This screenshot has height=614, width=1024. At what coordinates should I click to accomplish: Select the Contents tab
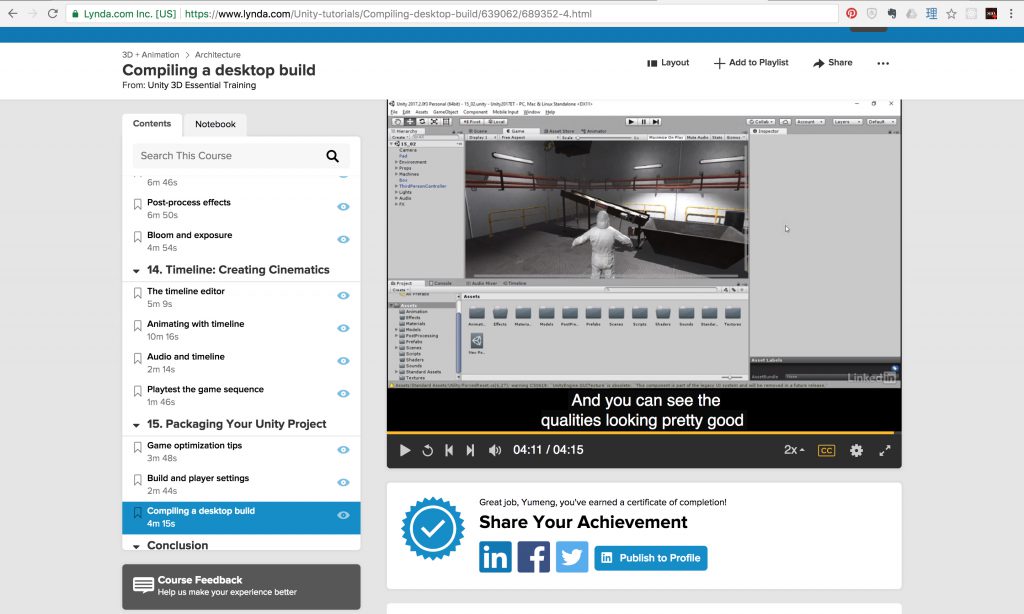152,123
